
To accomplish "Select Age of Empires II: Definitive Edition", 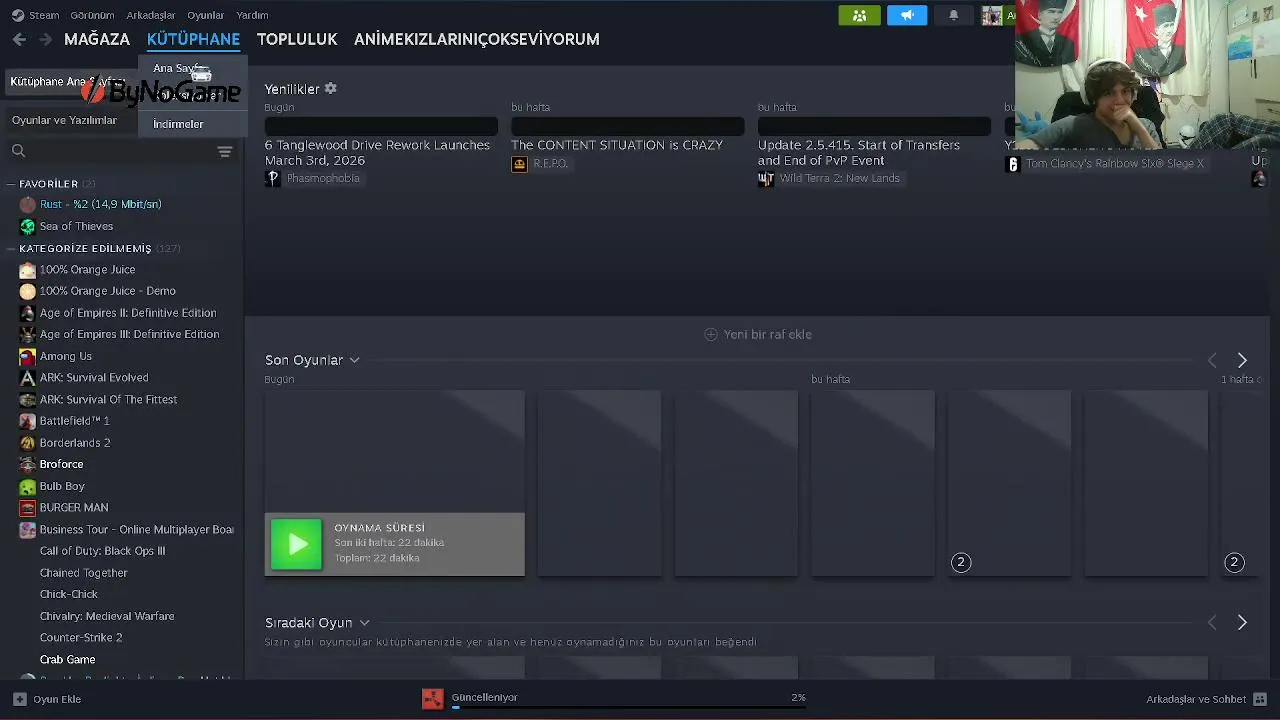I will [x=128, y=313].
